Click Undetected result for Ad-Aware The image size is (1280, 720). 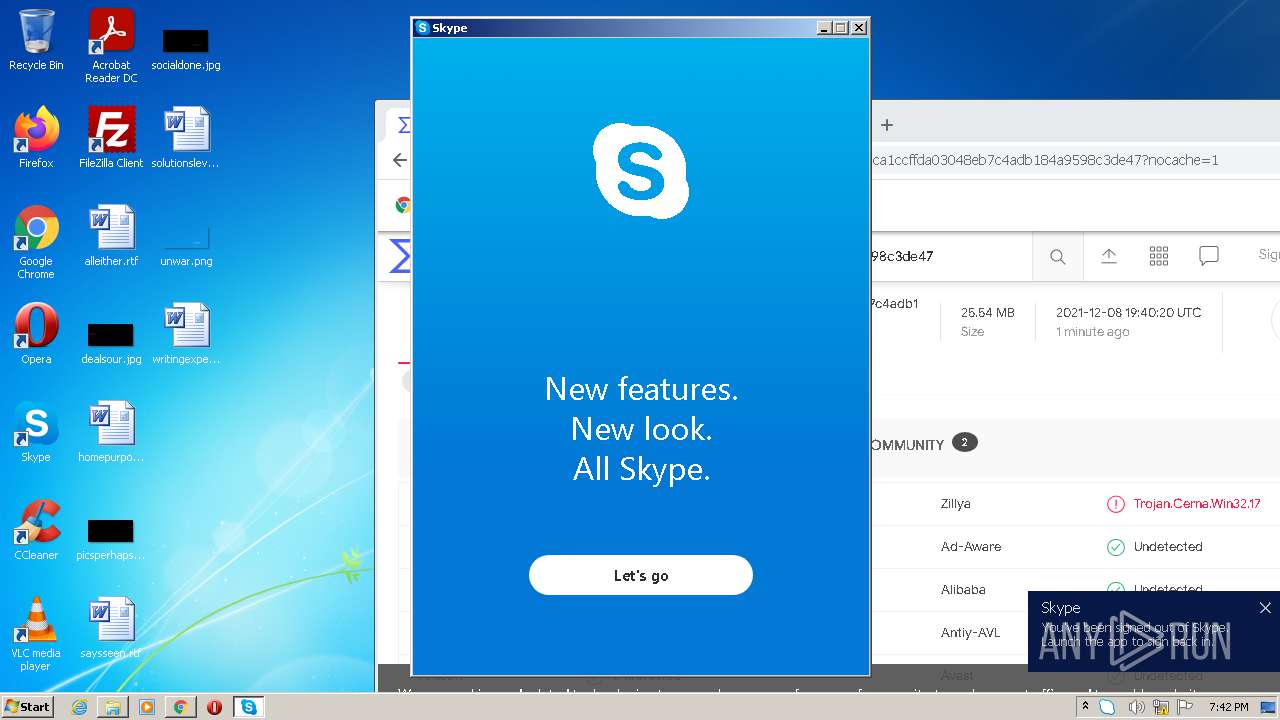click(1167, 547)
